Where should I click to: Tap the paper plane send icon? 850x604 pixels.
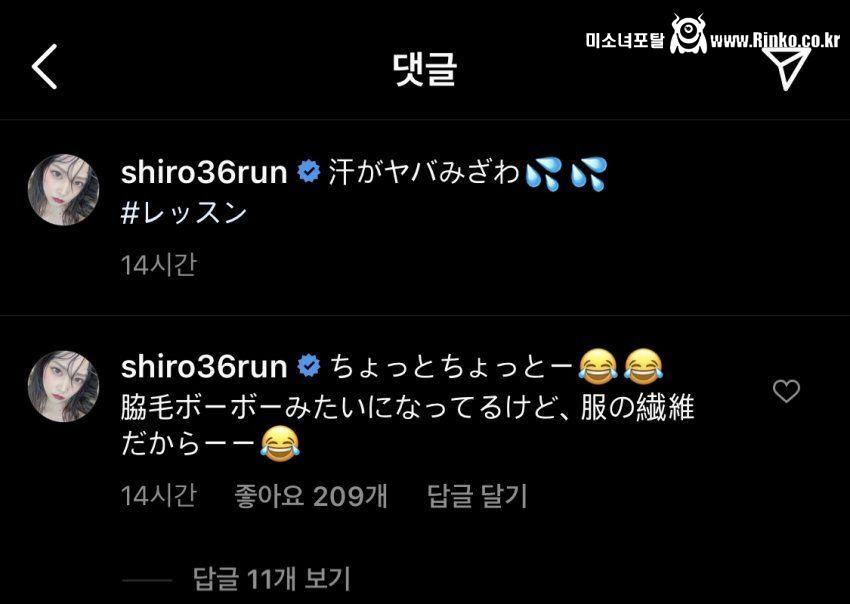pos(787,68)
